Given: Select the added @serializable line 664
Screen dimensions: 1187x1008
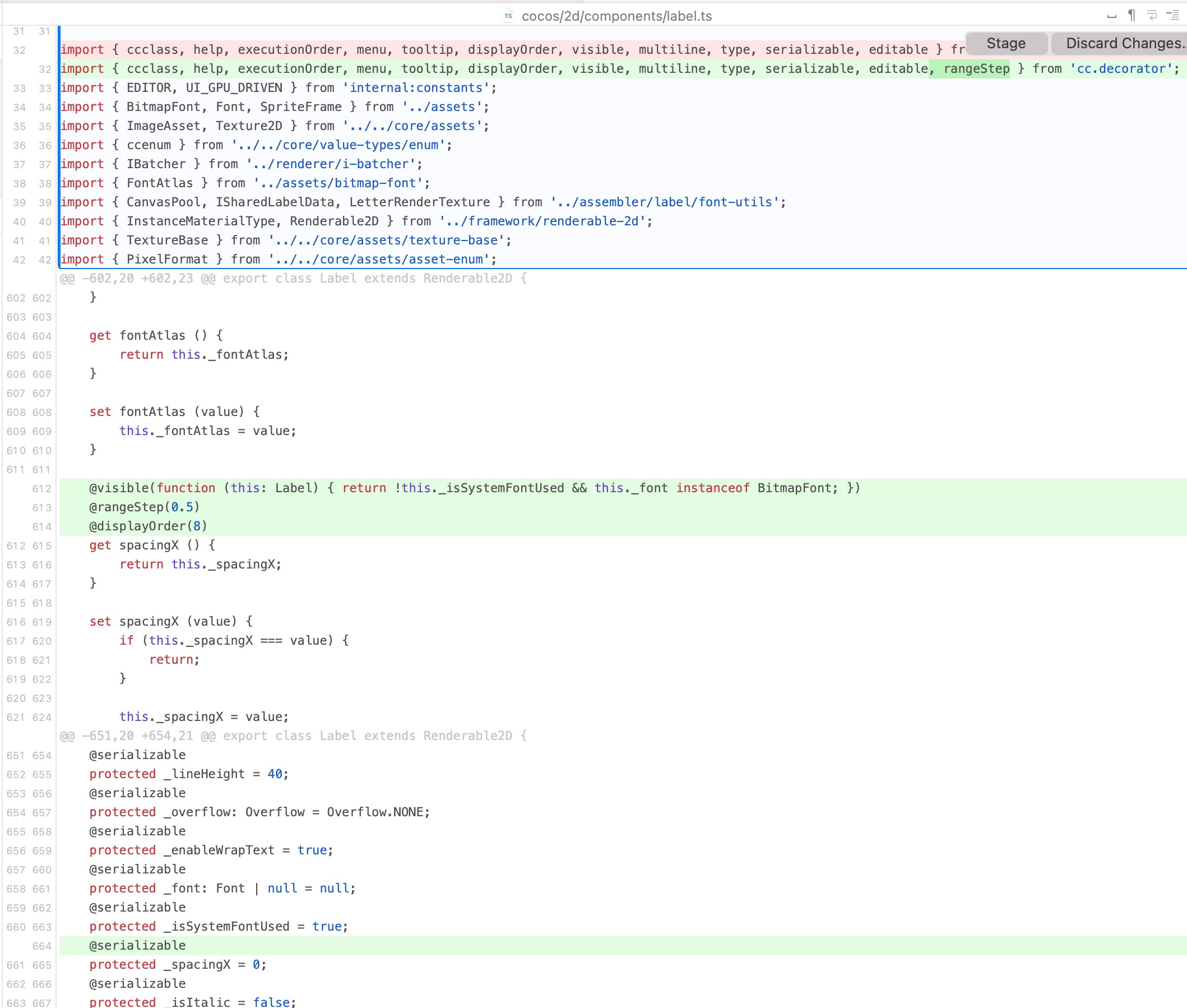Looking at the screenshot, I should [137, 946].
